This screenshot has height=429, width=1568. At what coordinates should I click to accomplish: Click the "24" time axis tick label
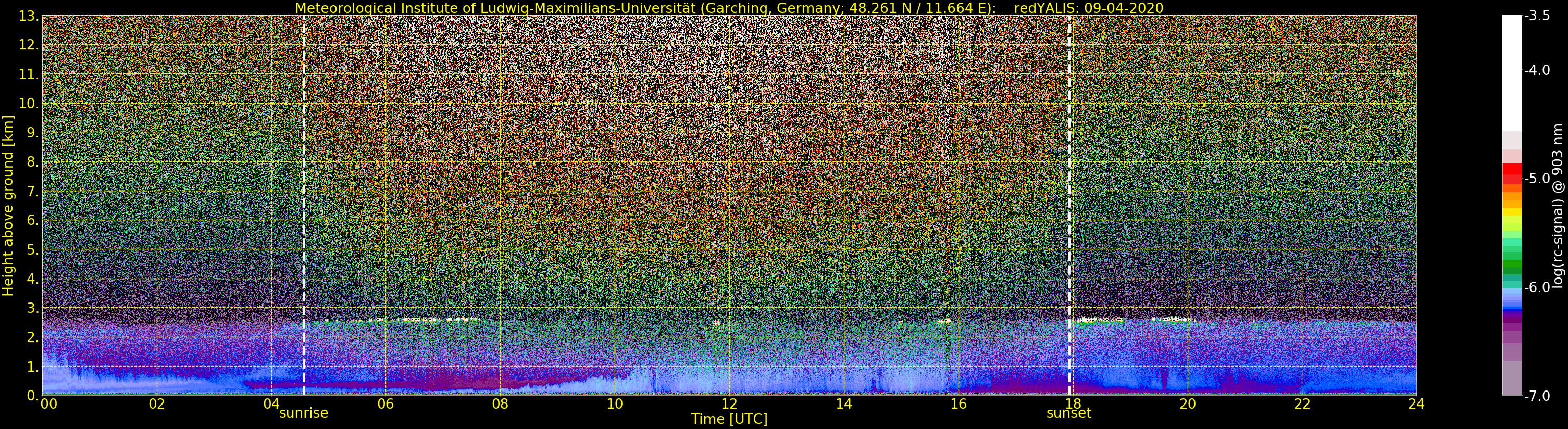tap(1416, 404)
